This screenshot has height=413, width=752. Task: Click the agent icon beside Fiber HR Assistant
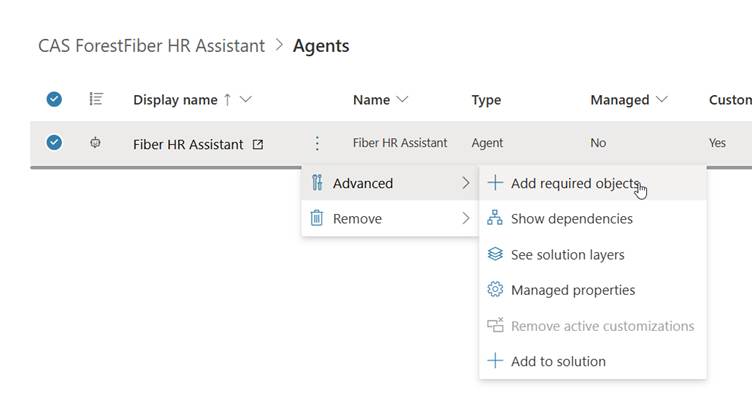tap(96, 143)
